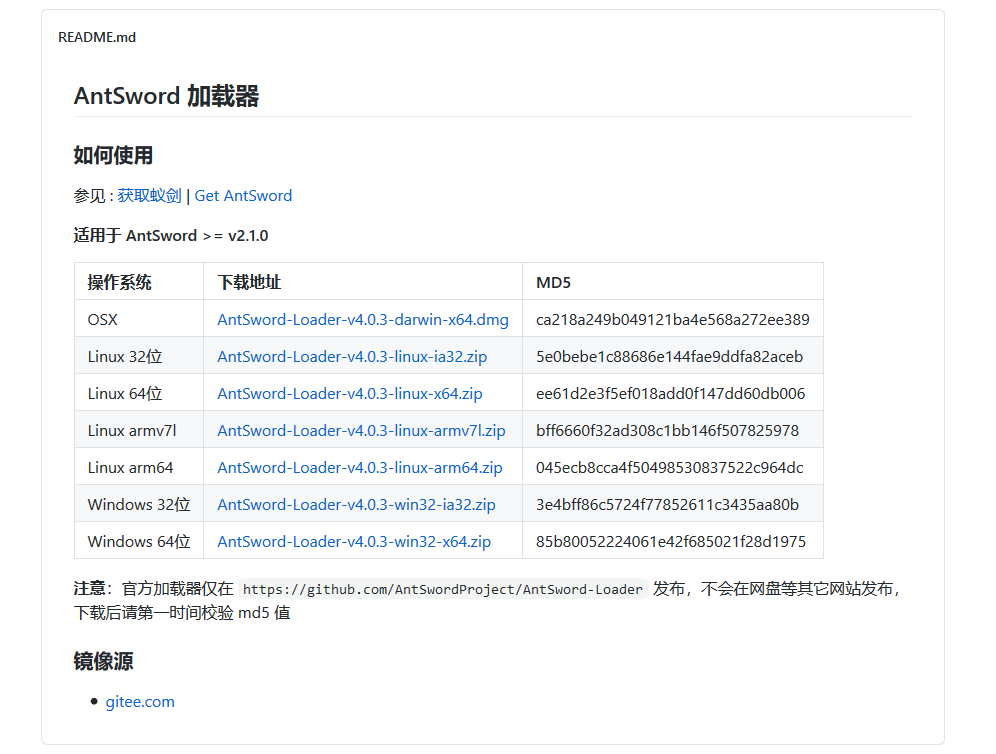Click the bold 注意 label
The width and height of the screenshot is (996, 754).
tap(89, 589)
